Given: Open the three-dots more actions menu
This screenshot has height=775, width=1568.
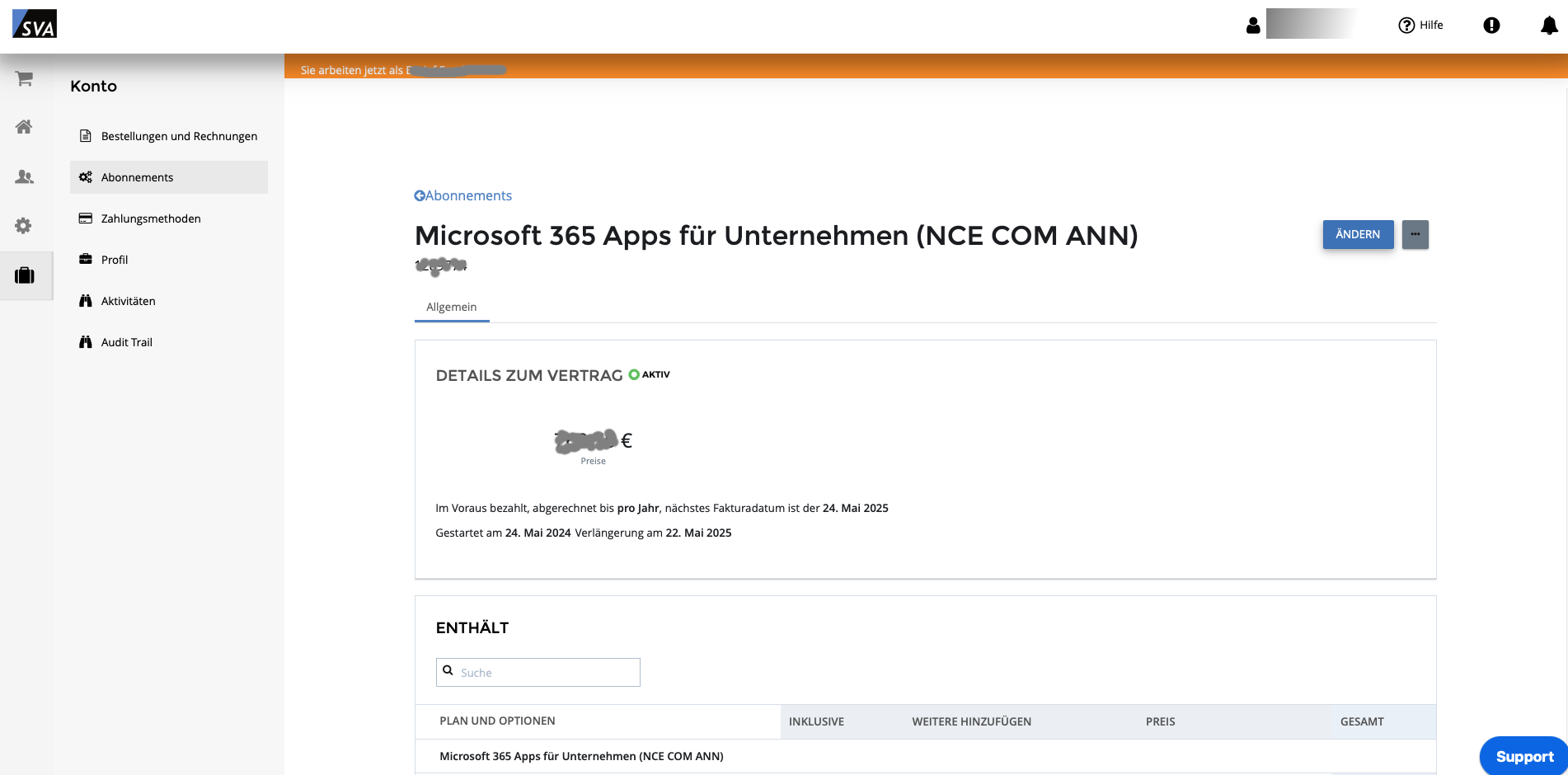Looking at the screenshot, I should (1415, 234).
